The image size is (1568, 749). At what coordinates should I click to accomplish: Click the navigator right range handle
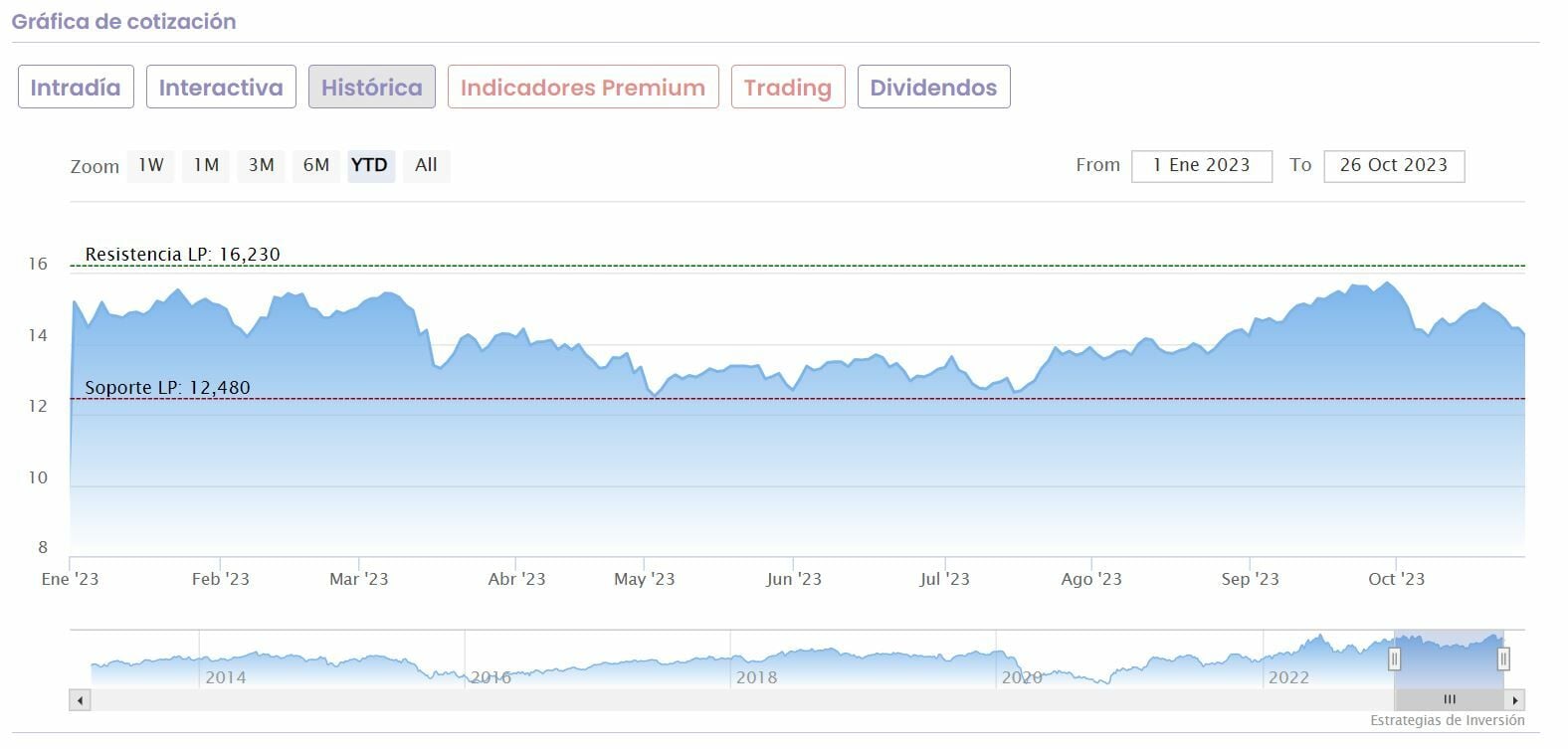pyautogui.click(x=1503, y=658)
